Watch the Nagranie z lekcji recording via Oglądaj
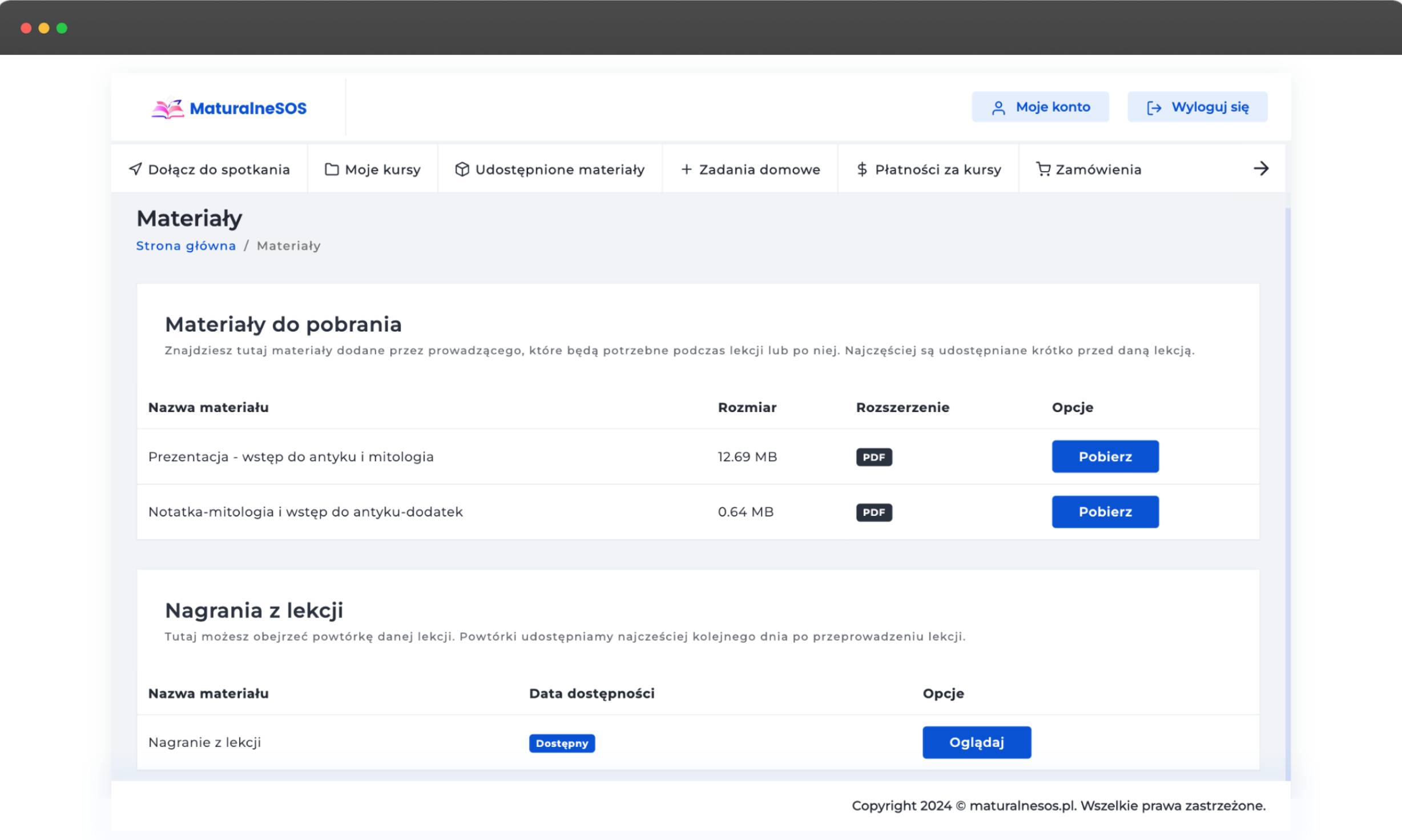Image resolution: width=1402 pixels, height=840 pixels. coord(976,742)
